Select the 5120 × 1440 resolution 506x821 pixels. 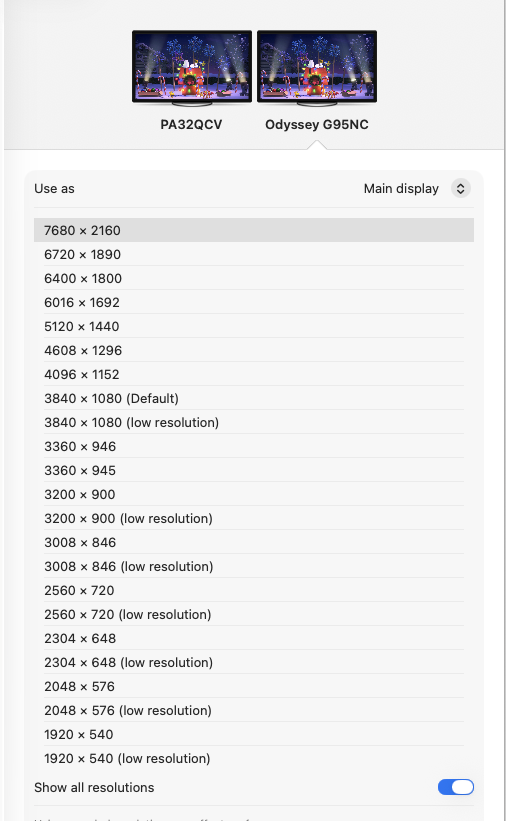click(254, 327)
